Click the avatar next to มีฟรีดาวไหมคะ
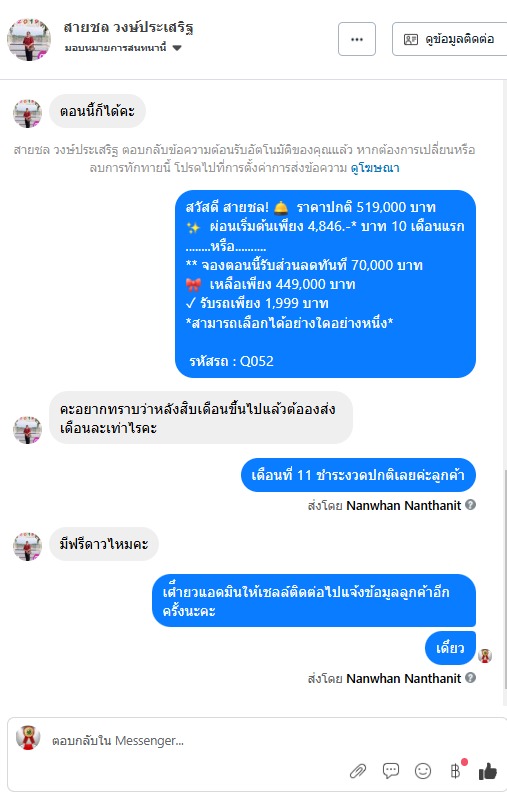This screenshot has height=798, width=507. [27, 546]
